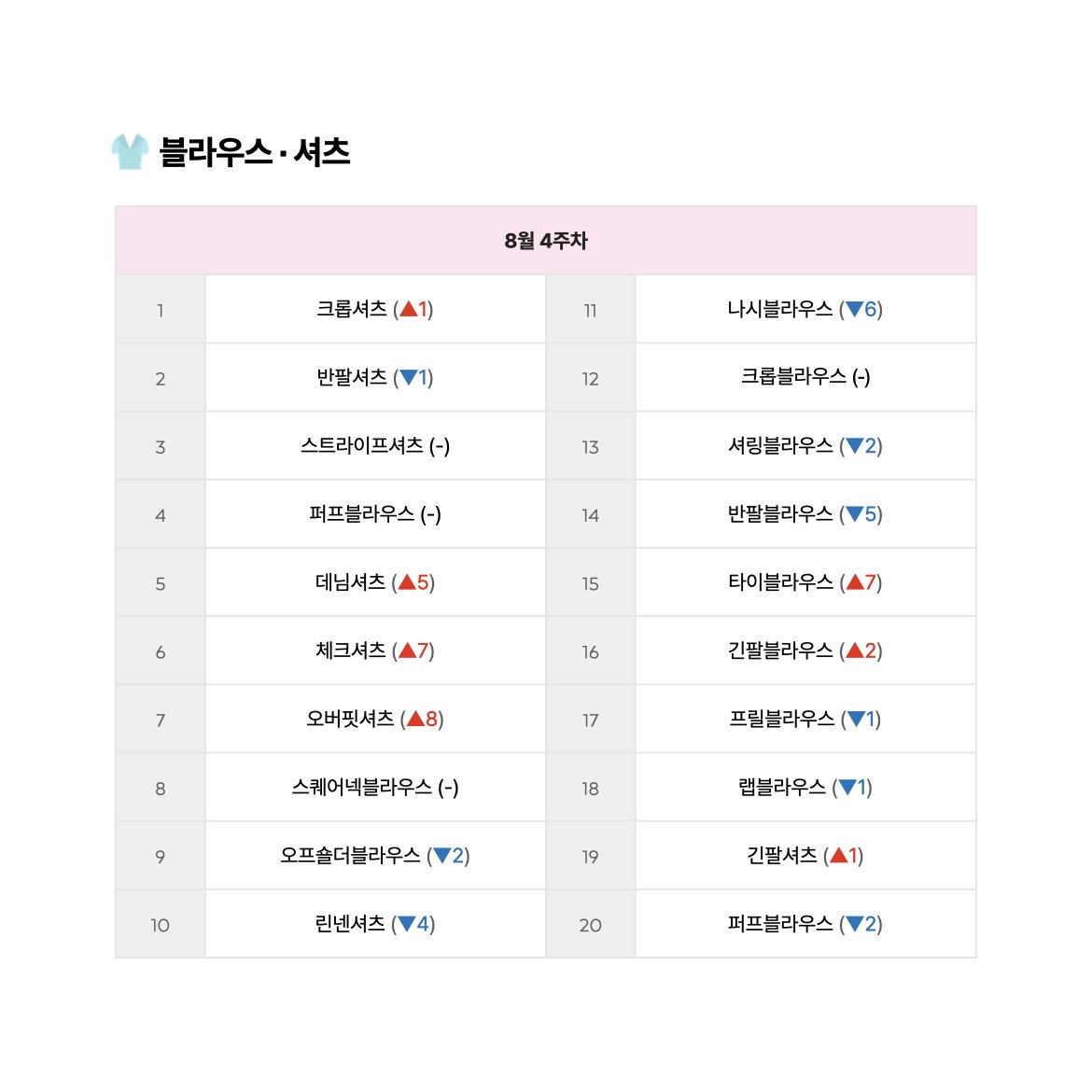Click the rank number 20 cell
This screenshot has height=1092, width=1092.
click(590, 925)
